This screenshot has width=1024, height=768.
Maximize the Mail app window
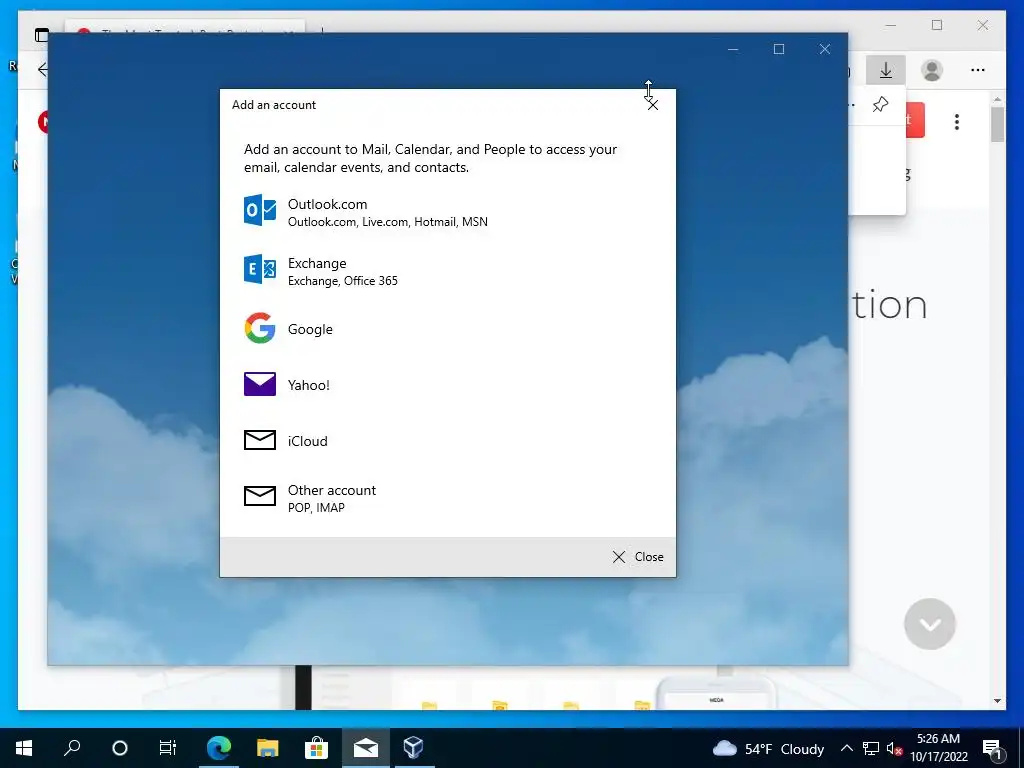778,49
